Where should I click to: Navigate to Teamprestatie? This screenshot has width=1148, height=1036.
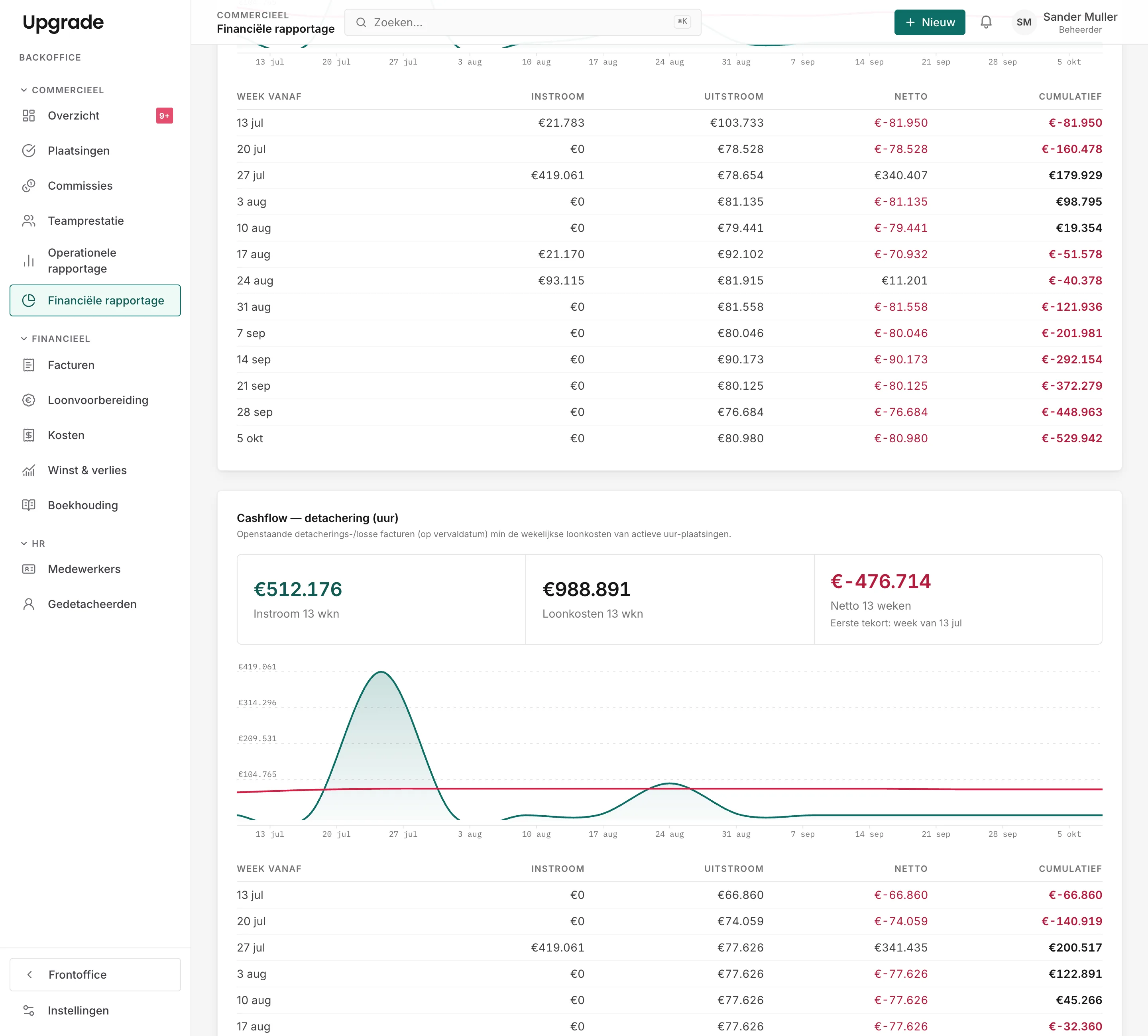click(95, 221)
